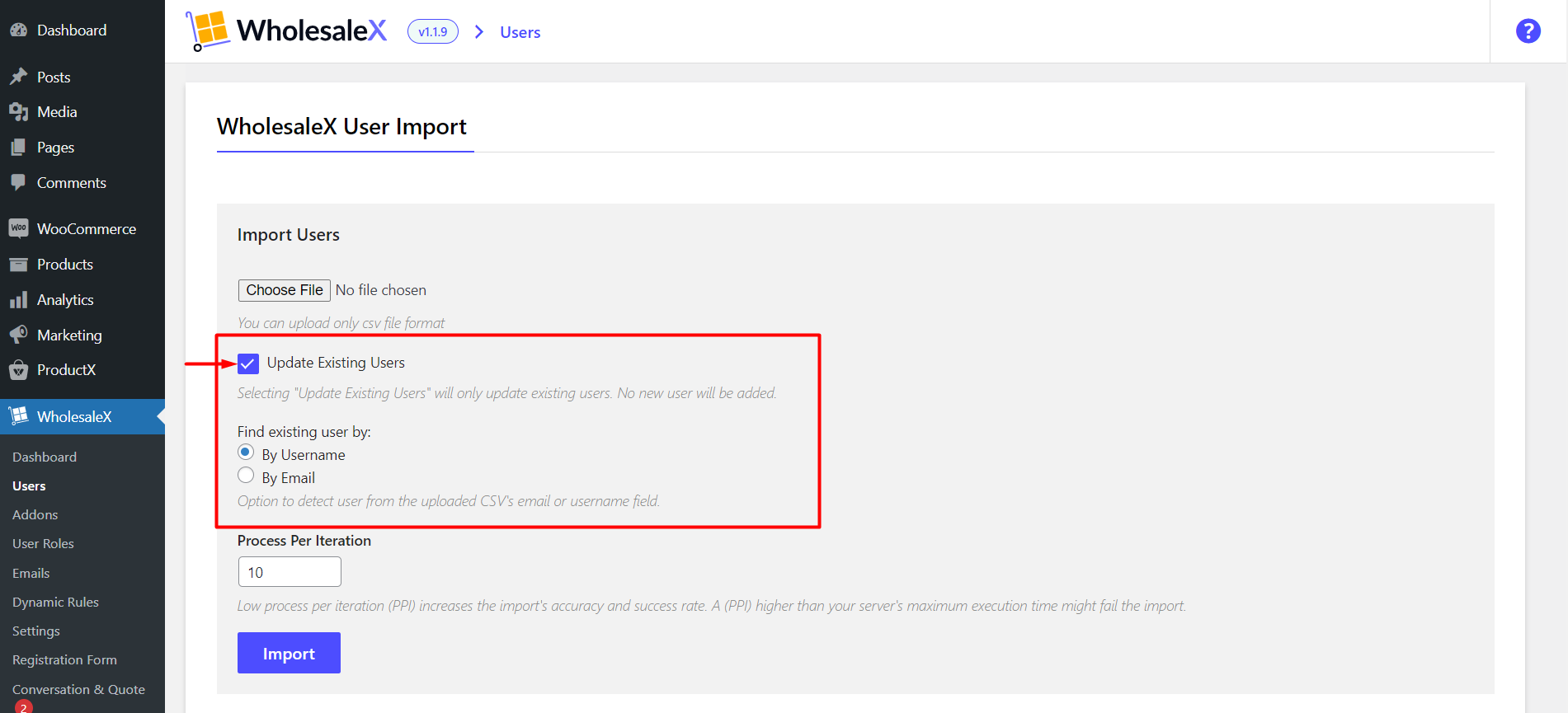Click the Posts pushpin icon
Screen dimensions: 1568x713
[18, 77]
